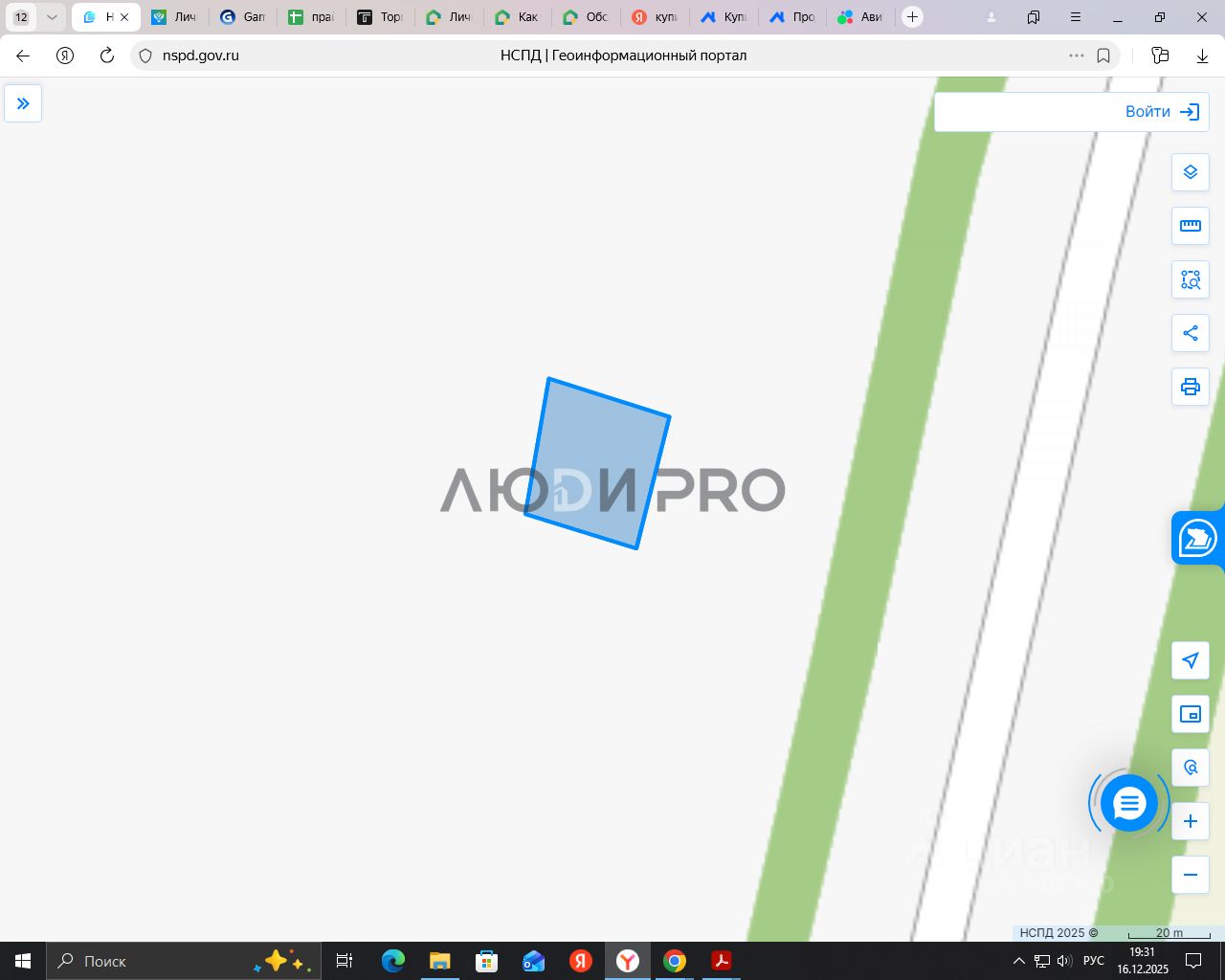Switch to the Про tab
1225x980 pixels.
[x=791, y=17]
